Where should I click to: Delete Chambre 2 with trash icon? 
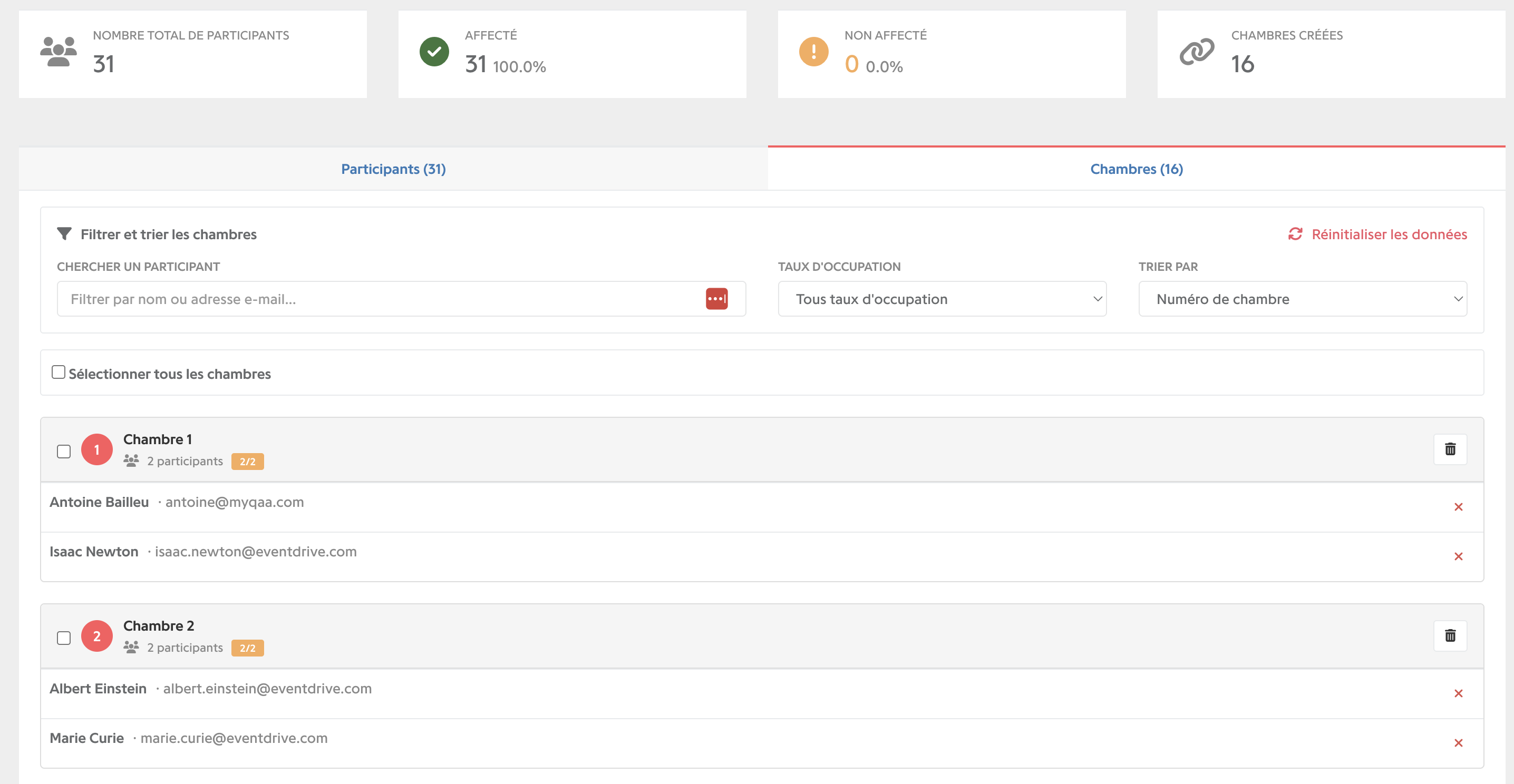[1450, 636]
